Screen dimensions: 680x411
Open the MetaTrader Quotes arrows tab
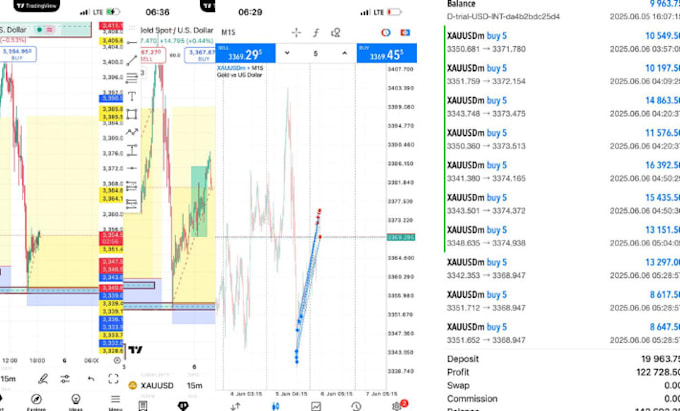235,406
